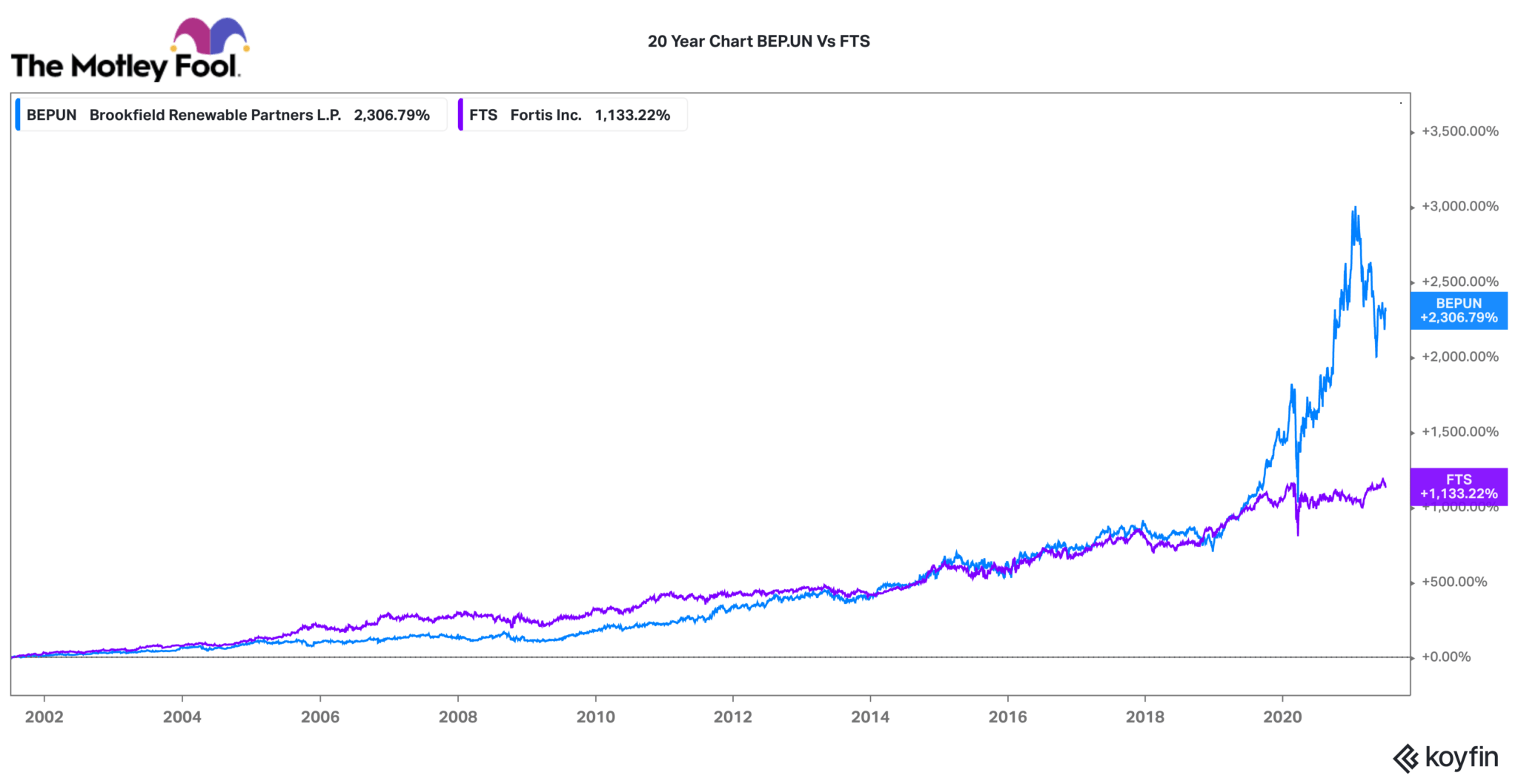Click the blue color bar beside BEPUN
This screenshot has height=784, width=1518.
point(18,115)
